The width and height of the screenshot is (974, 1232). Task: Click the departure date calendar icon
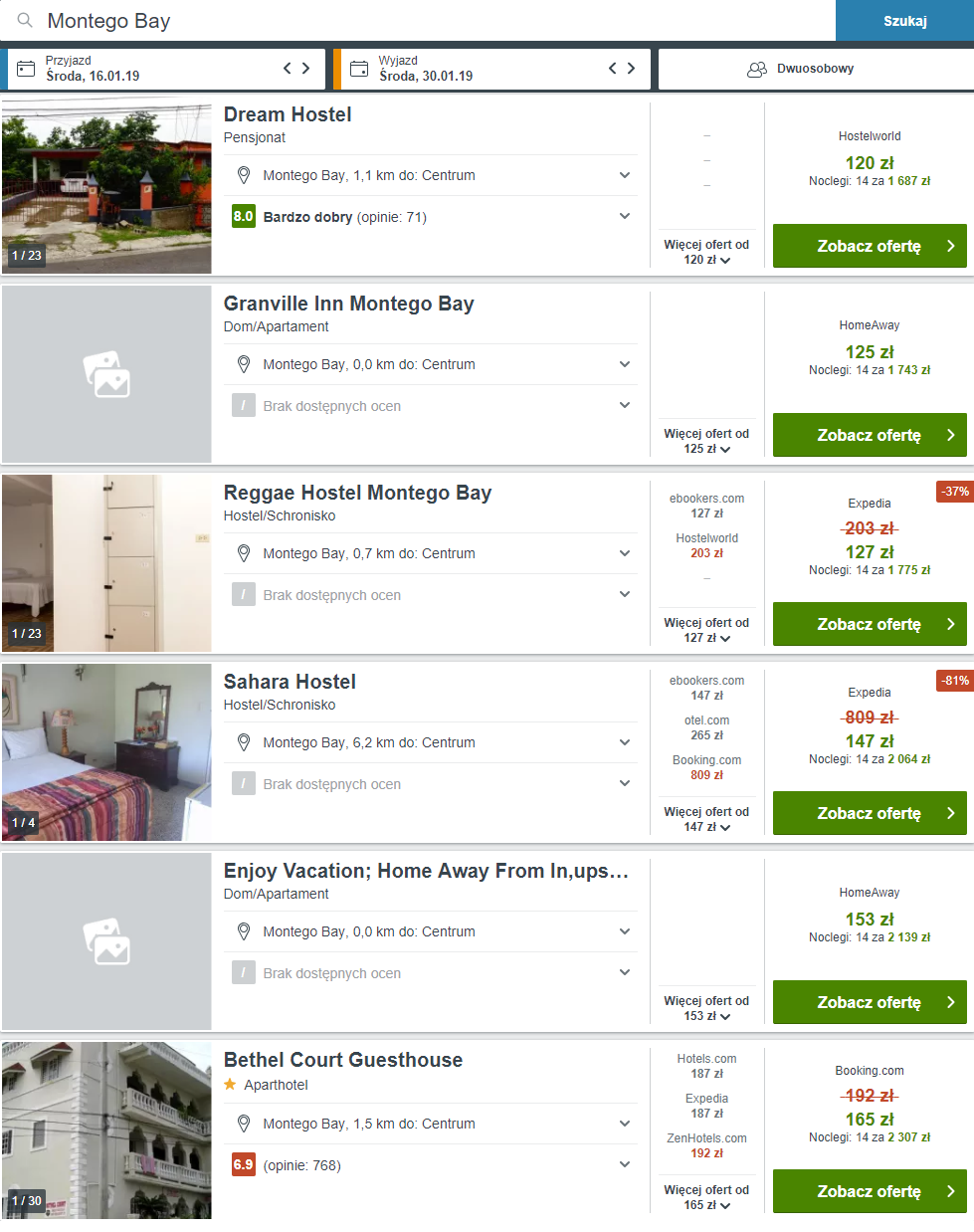[x=359, y=69]
